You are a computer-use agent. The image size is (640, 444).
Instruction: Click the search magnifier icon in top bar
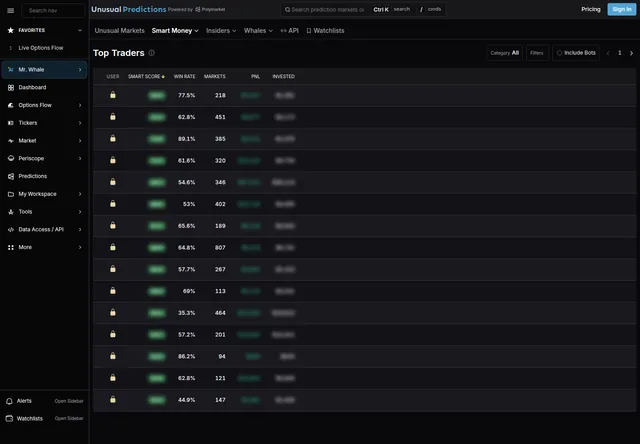point(287,9)
